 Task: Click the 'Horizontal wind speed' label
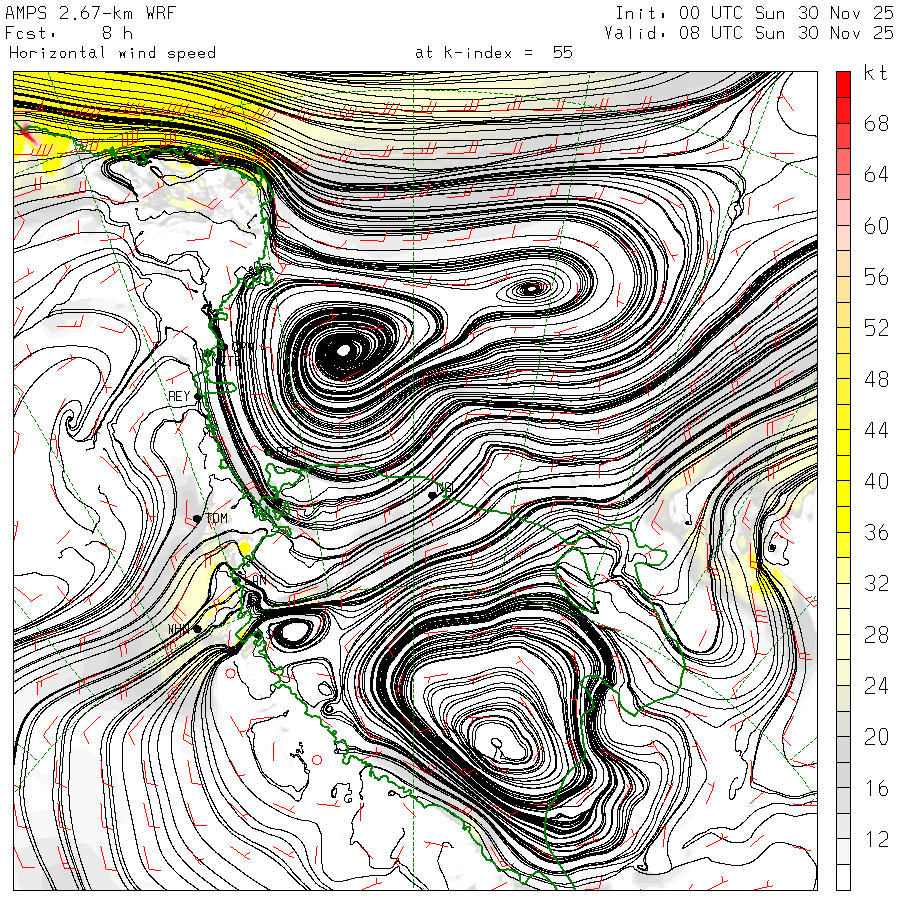[x=112, y=53]
